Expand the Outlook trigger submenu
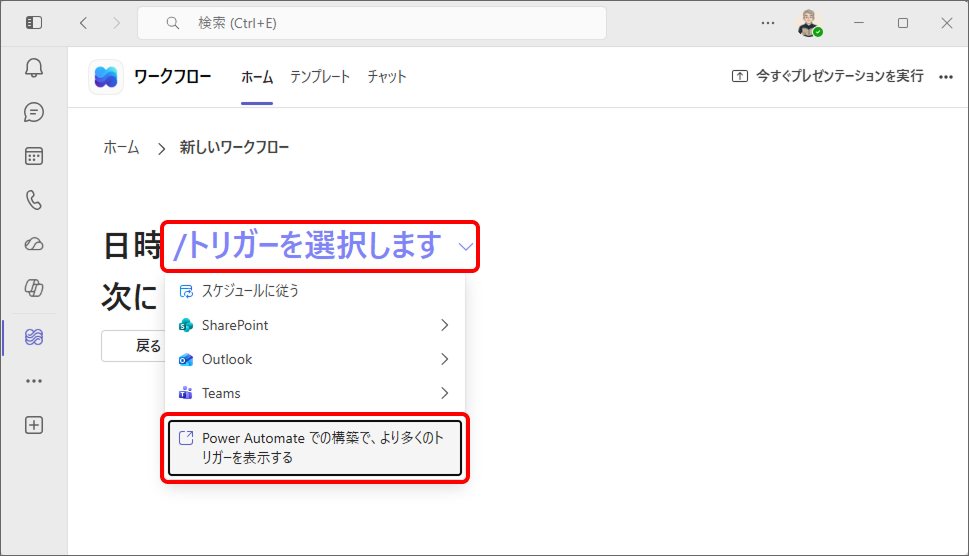 point(315,359)
